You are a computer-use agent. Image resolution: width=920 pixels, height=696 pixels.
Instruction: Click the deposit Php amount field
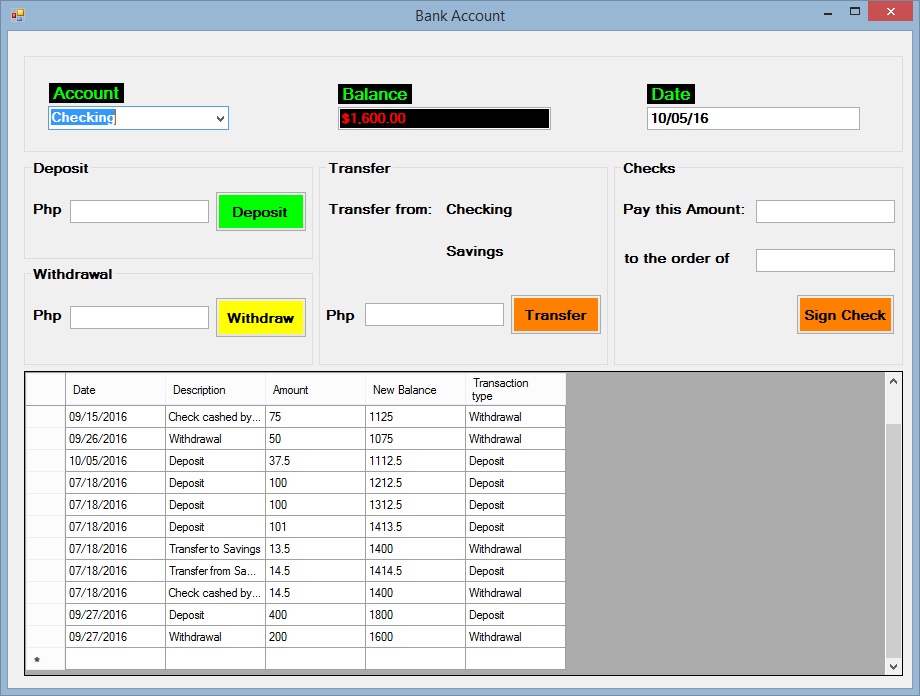click(138, 211)
